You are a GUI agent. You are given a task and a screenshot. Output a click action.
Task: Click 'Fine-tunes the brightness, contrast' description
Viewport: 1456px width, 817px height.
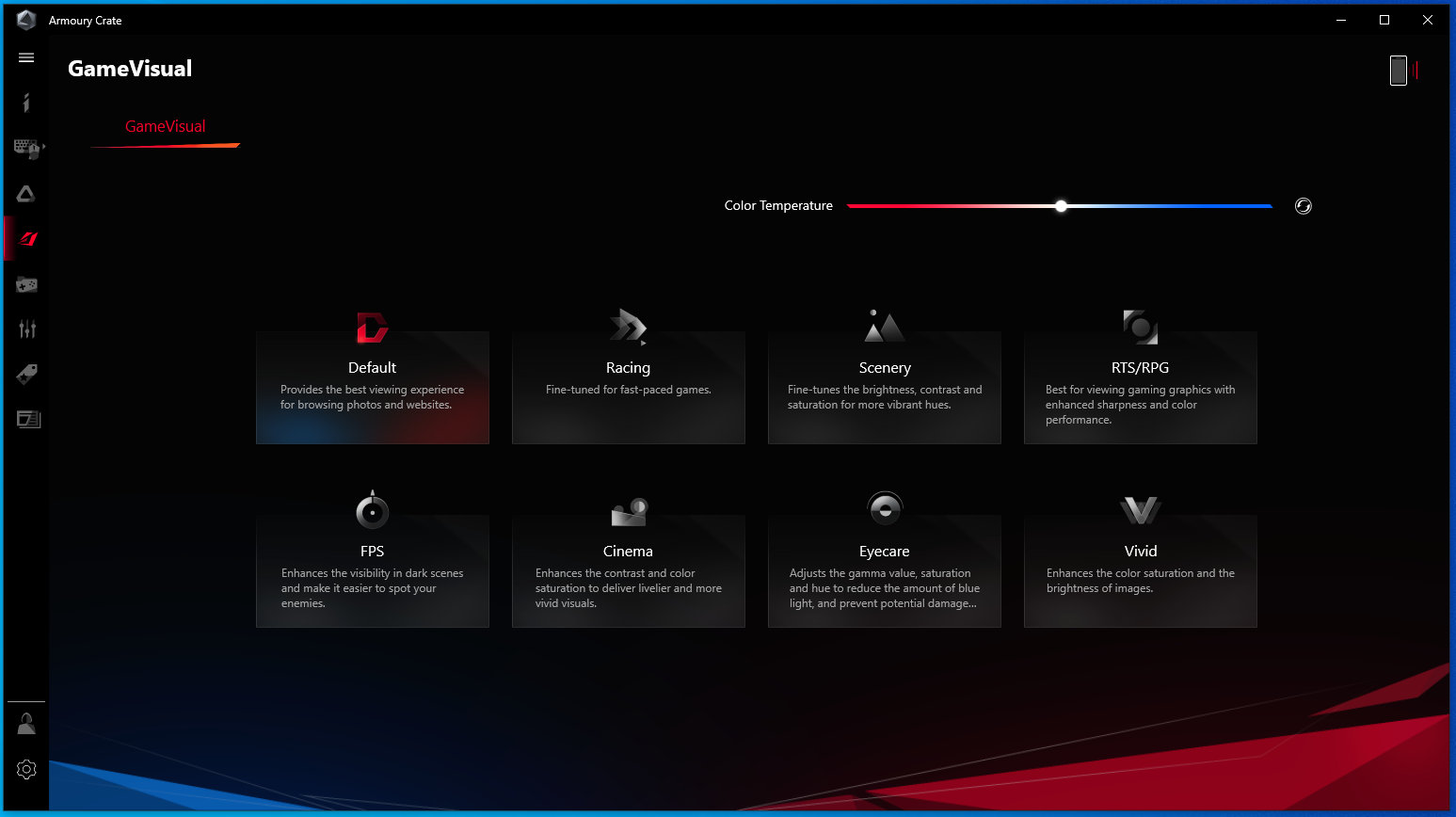(884, 397)
